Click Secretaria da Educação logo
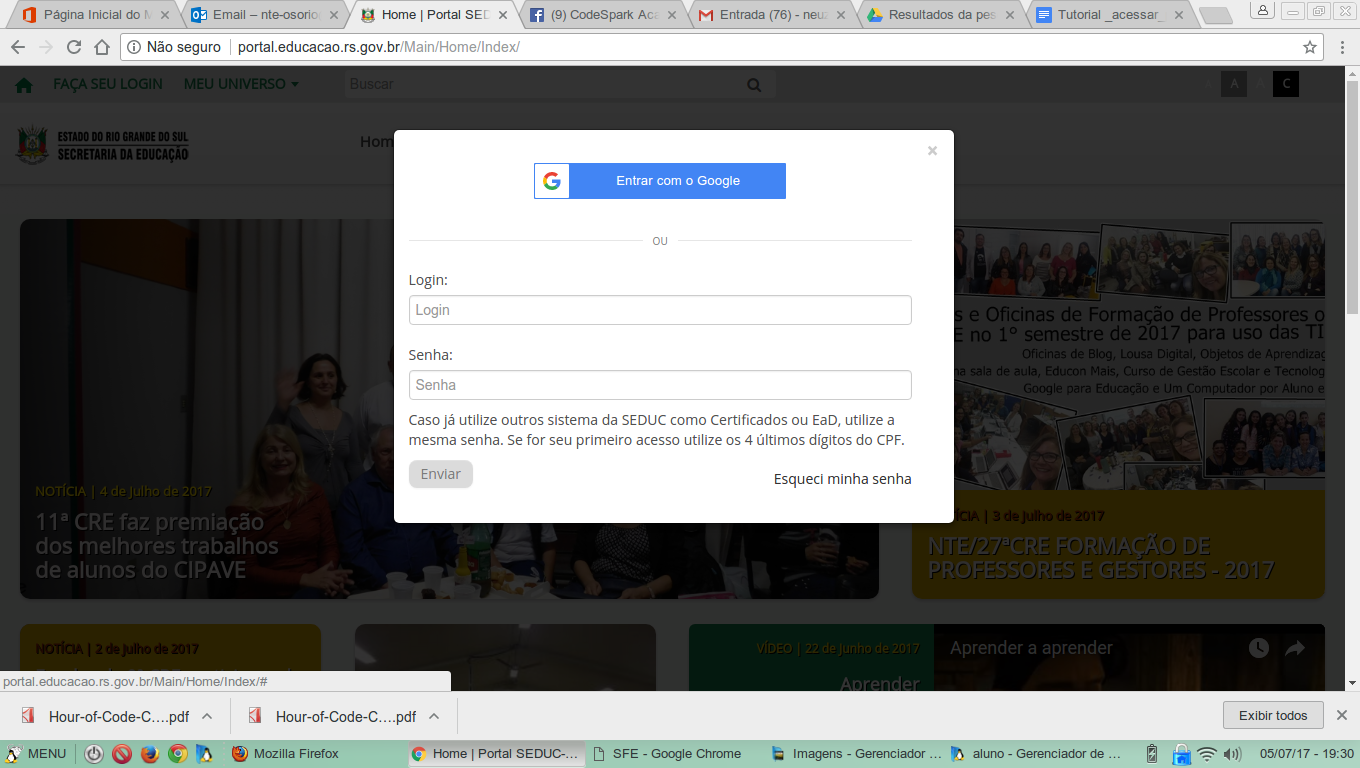1360x768 pixels. coord(103,146)
